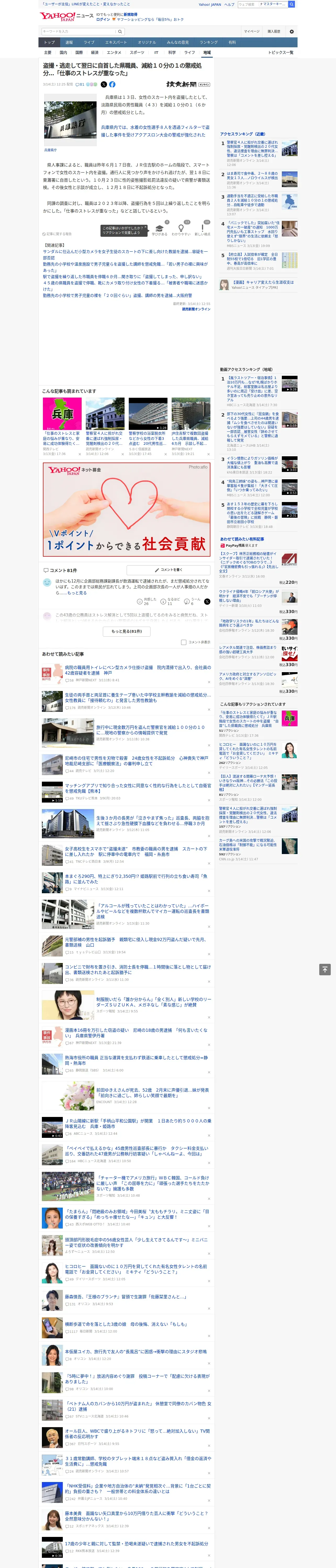Open the 【漫画】キャリア変えたら生涯収支は ad
The width and height of the screenshot is (336, 1568).
tap(262, 283)
